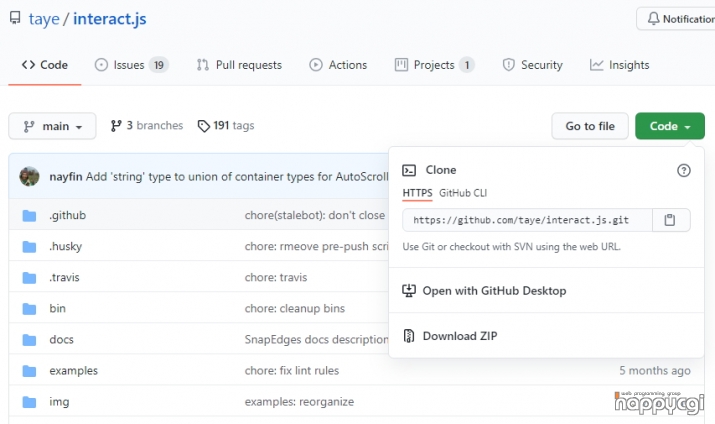Open the interact.js repository link
The width and height of the screenshot is (715, 424).
109,19
